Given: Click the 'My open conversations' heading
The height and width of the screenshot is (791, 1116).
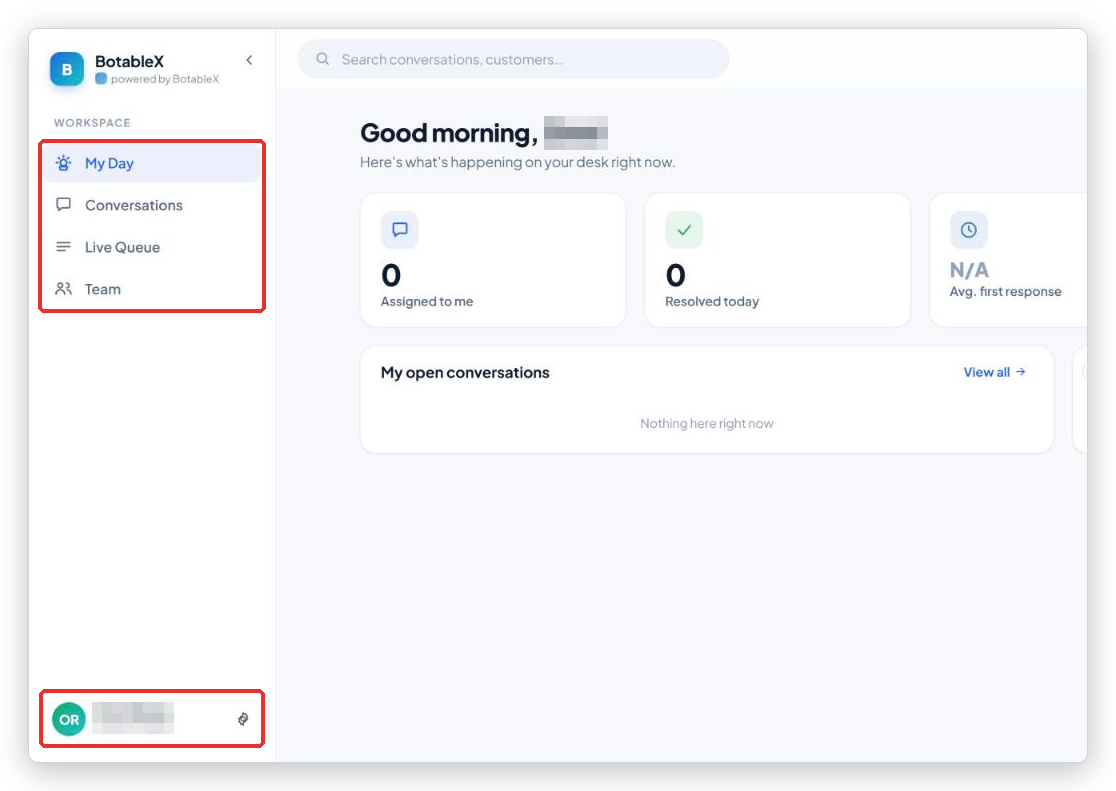Looking at the screenshot, I should pos(465,372).
